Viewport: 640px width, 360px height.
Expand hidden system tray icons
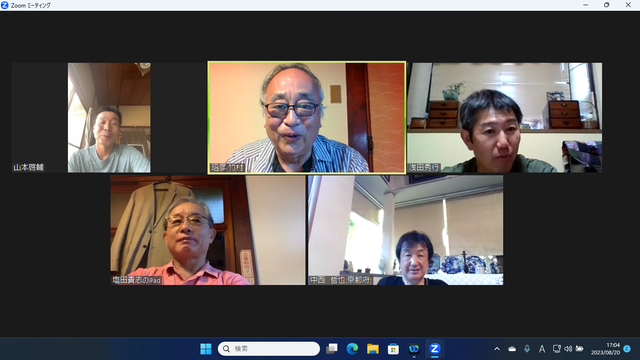[497, 349]
